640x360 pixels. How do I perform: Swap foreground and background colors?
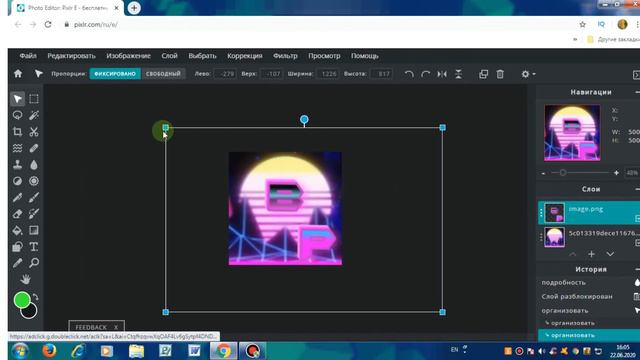click(x=36, y=297)
